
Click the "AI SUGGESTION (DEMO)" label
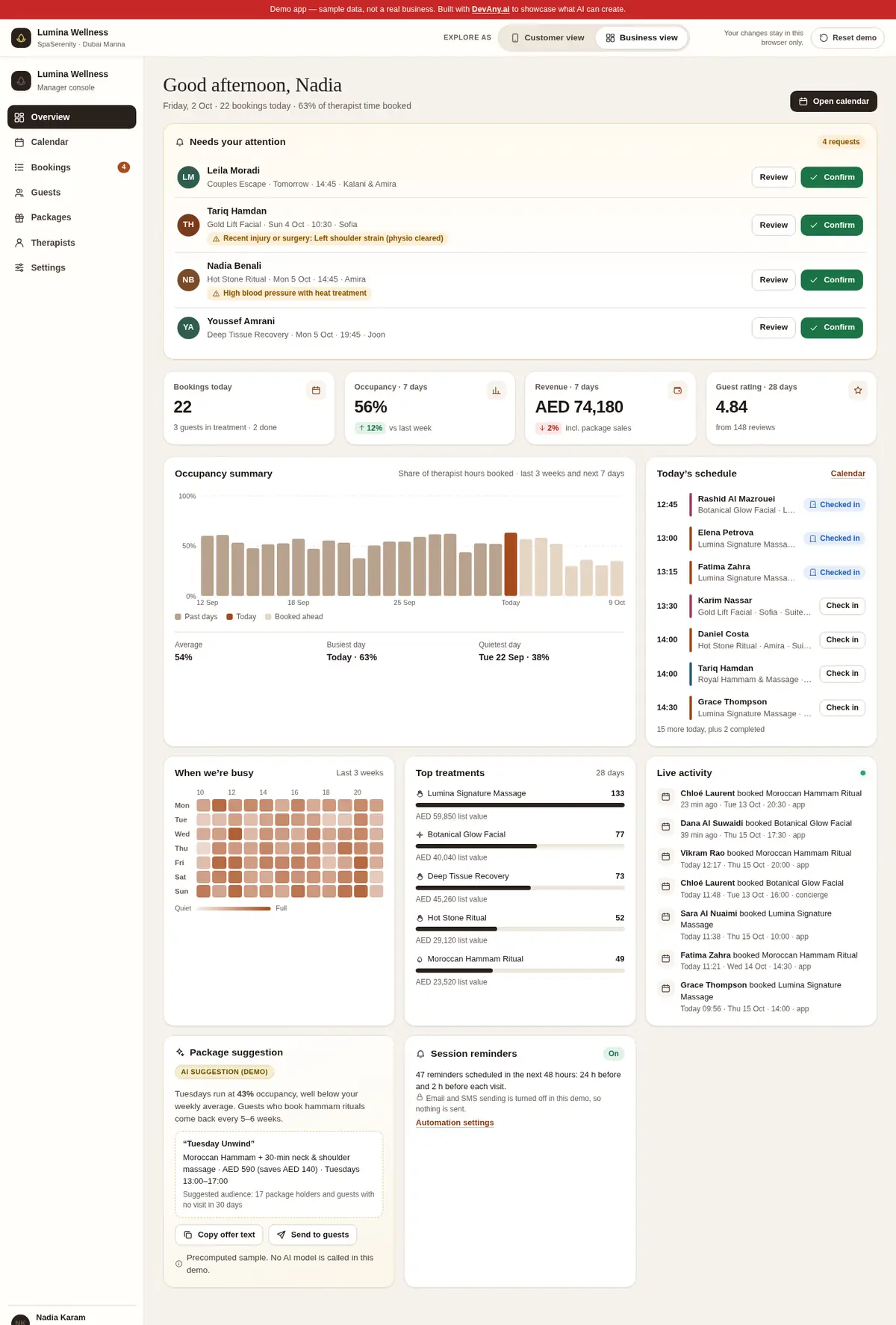(x=224, y=1072)
